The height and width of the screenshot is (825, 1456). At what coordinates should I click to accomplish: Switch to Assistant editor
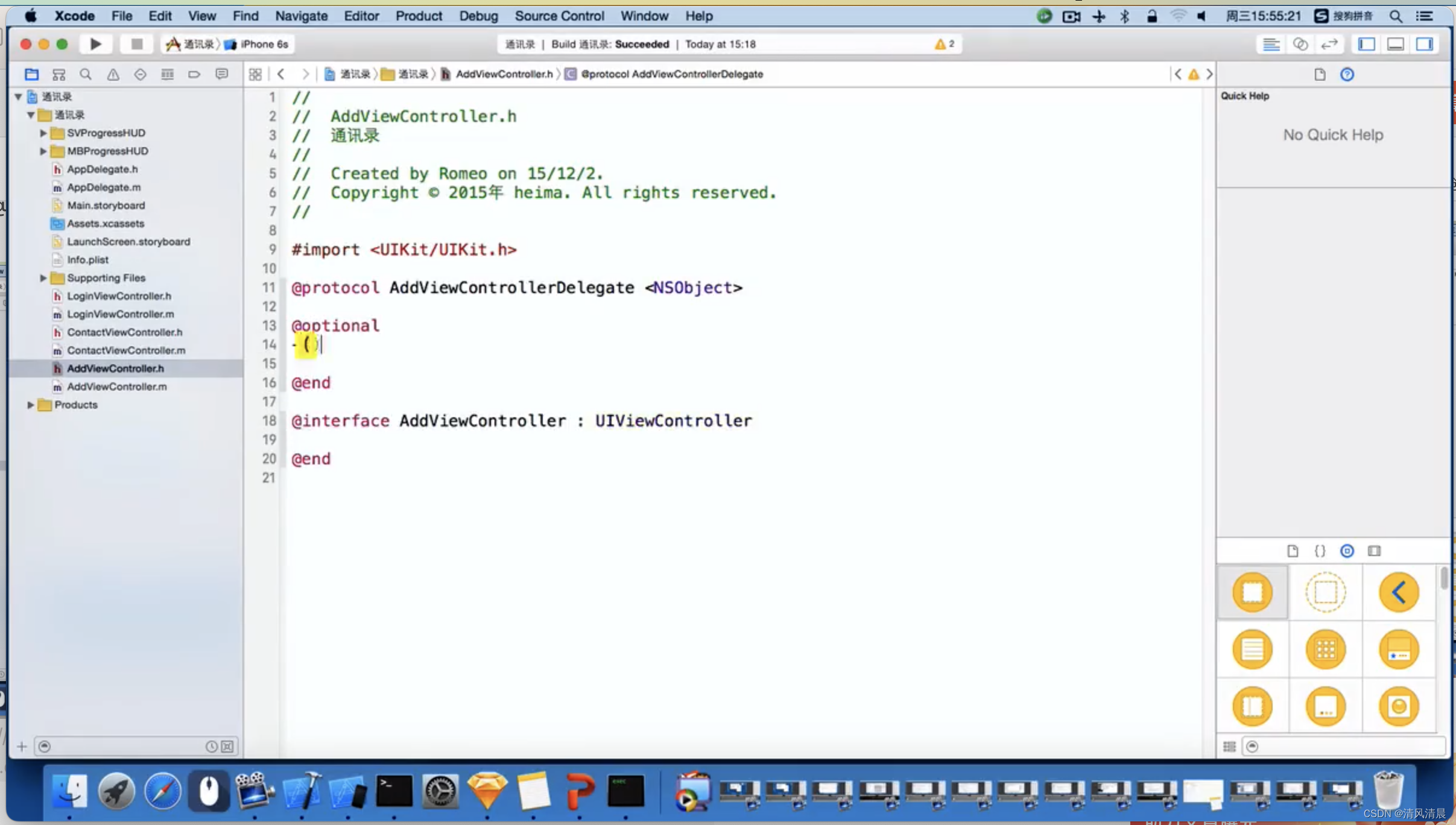pos(1300,44)
